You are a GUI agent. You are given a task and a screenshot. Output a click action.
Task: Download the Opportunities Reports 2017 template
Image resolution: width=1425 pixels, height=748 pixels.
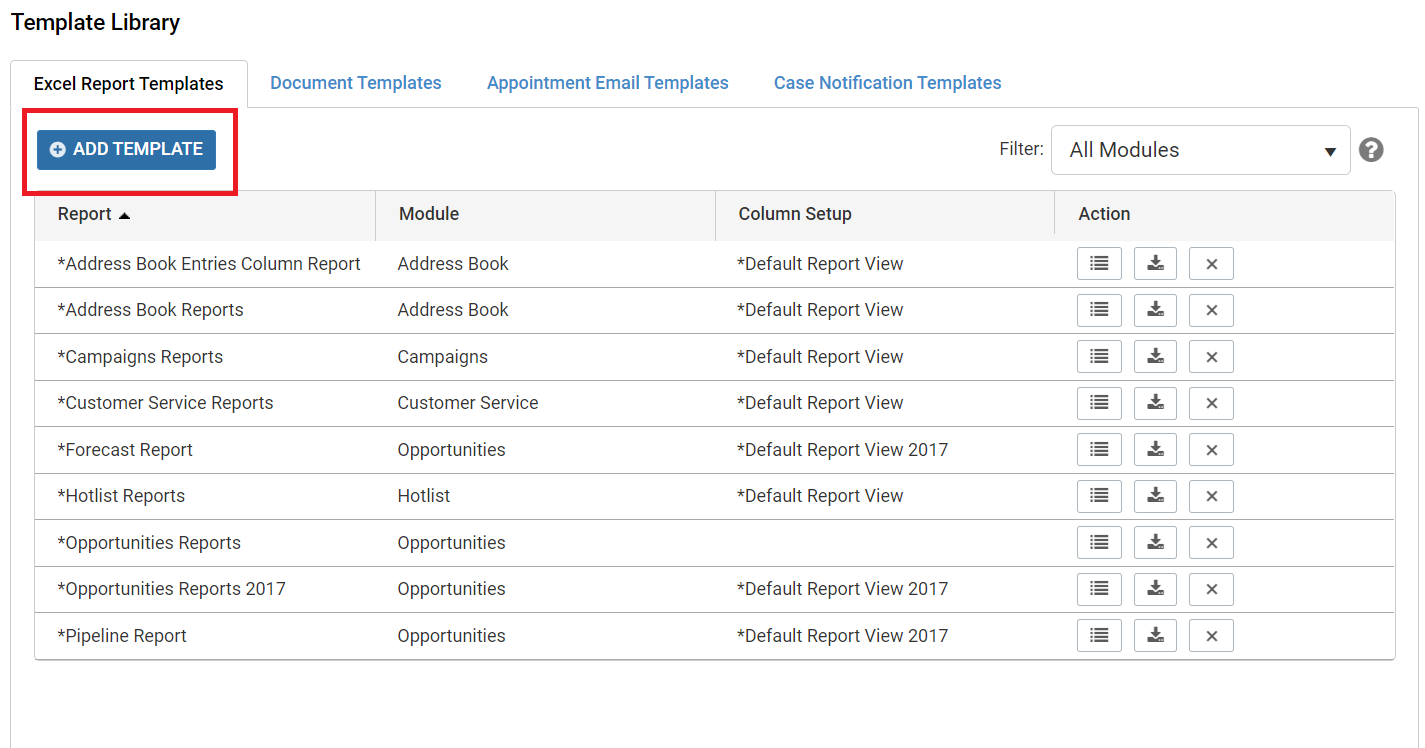coord(1155,589)
